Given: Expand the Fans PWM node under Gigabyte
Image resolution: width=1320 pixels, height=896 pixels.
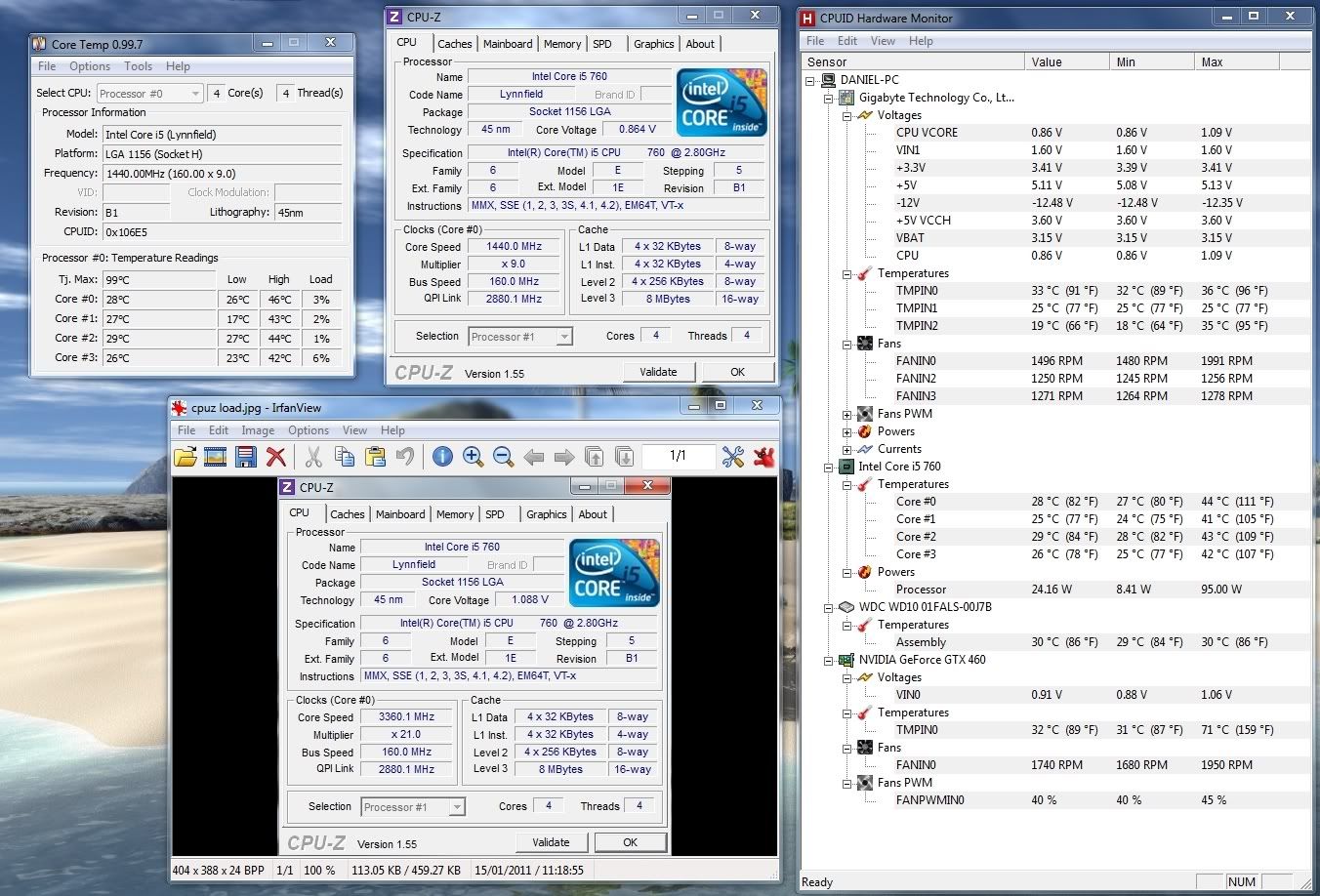Looking at the screenshot, I should tap(847, 414).
